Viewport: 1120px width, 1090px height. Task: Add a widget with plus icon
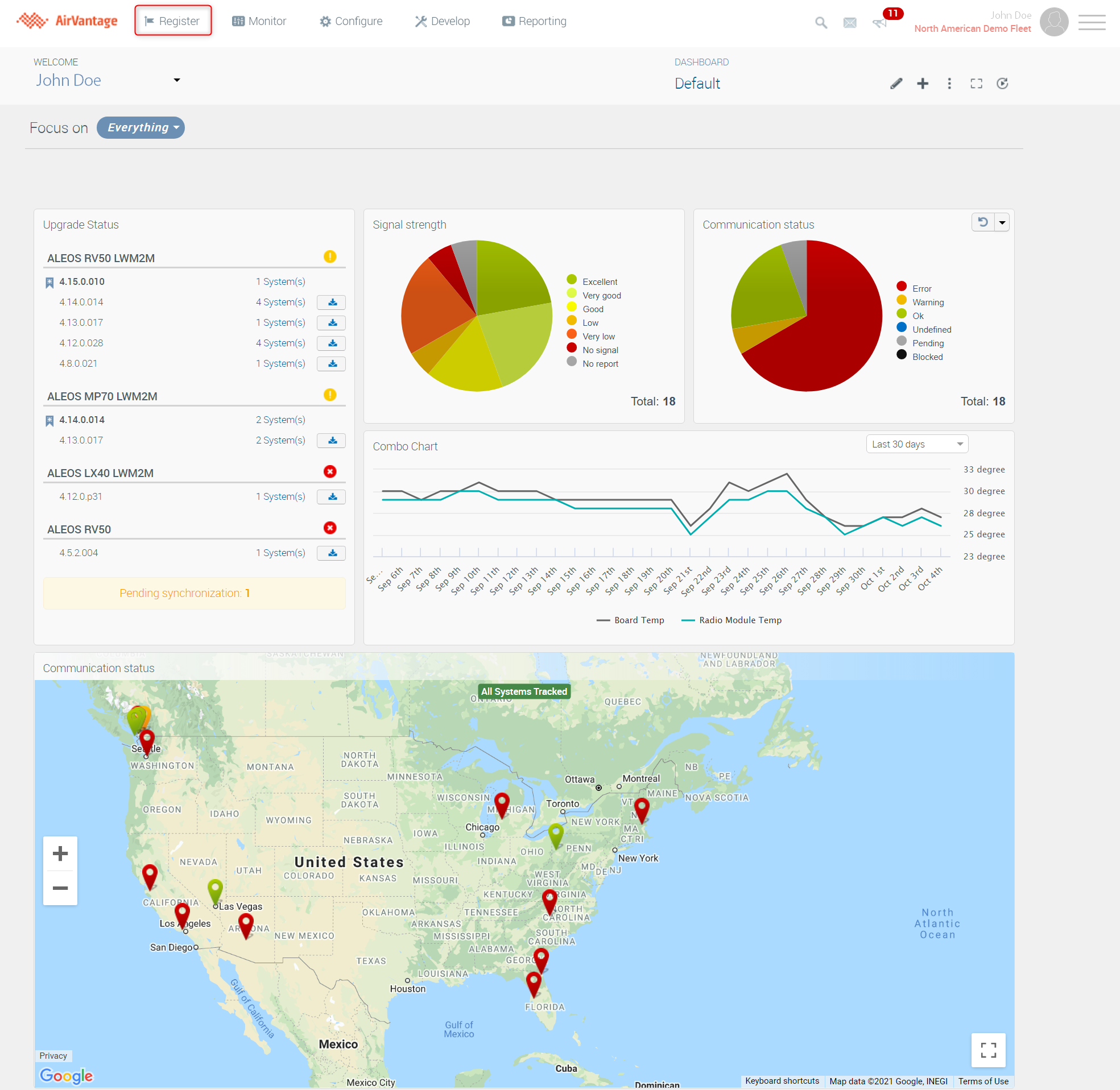point(923,84)
